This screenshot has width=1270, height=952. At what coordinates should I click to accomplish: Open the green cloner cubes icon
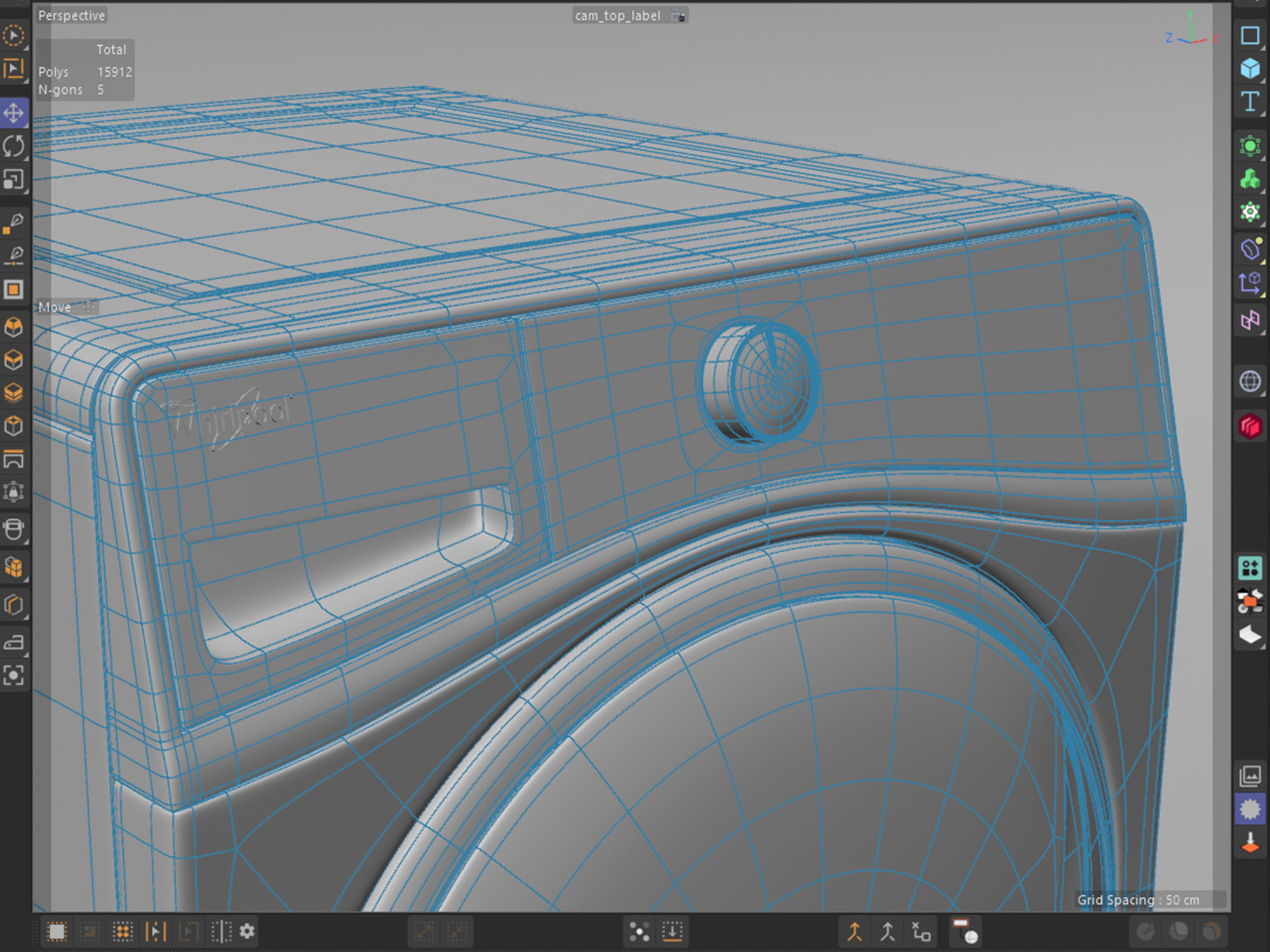point(1250,180)
